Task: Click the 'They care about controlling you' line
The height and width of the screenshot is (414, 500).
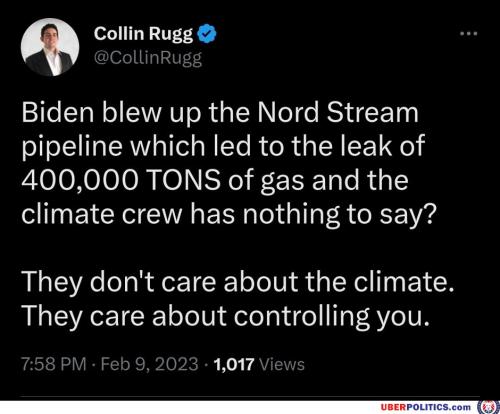Action: [226, 316]
